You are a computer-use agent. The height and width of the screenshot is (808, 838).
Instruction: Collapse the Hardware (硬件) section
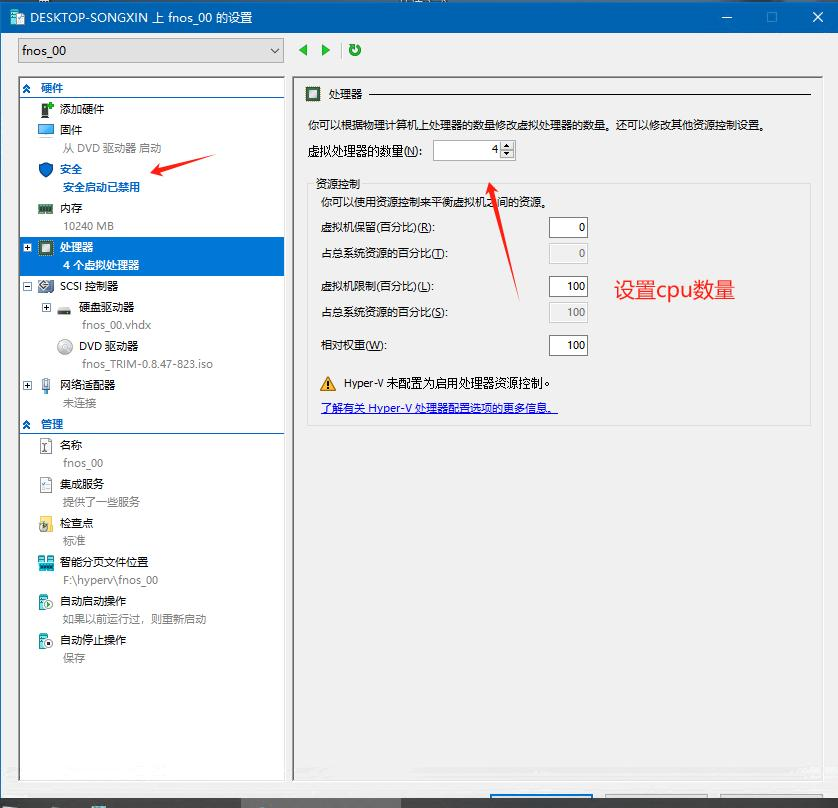tap(27, 89)
